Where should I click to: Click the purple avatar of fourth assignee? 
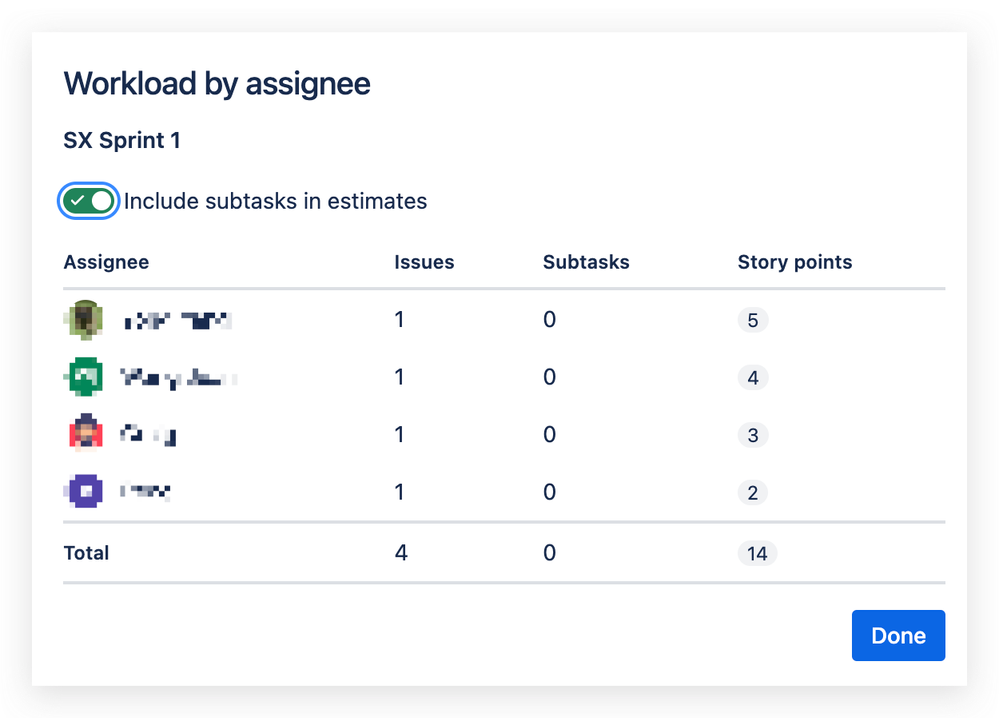coord(85,491)
